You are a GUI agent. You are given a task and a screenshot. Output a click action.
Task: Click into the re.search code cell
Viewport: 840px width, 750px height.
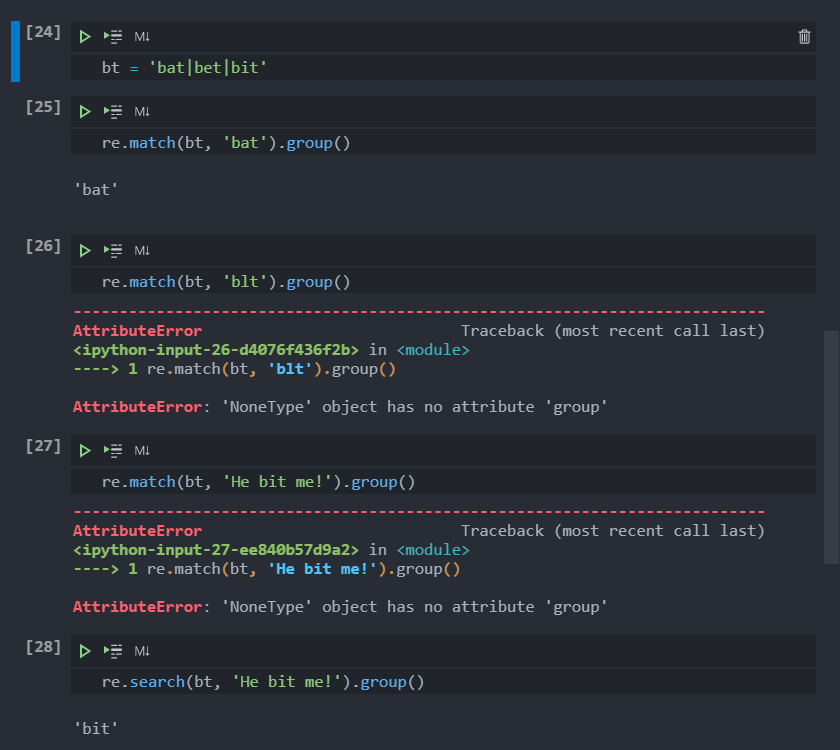pyautogui.click(x=443, y=681)
